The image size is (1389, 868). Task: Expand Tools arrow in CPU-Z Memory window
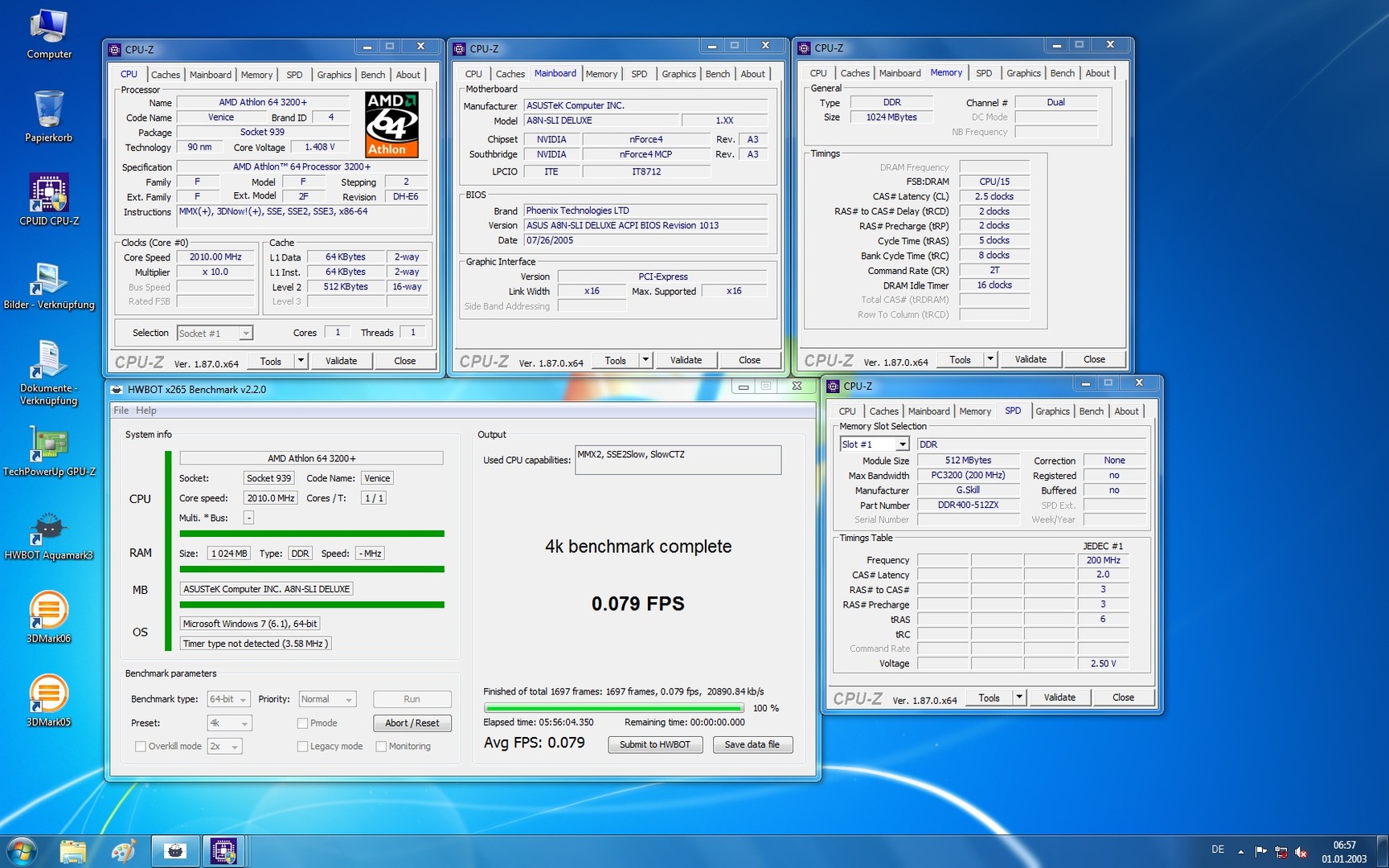pos(990,359)
